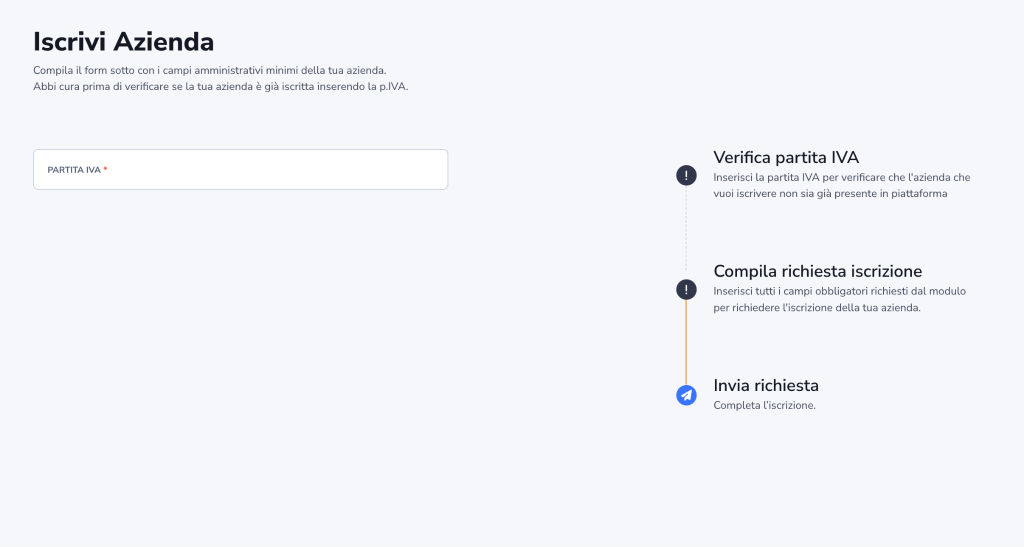Click the 'Compila il form sotto' instruction line

[x=209, y=70]
